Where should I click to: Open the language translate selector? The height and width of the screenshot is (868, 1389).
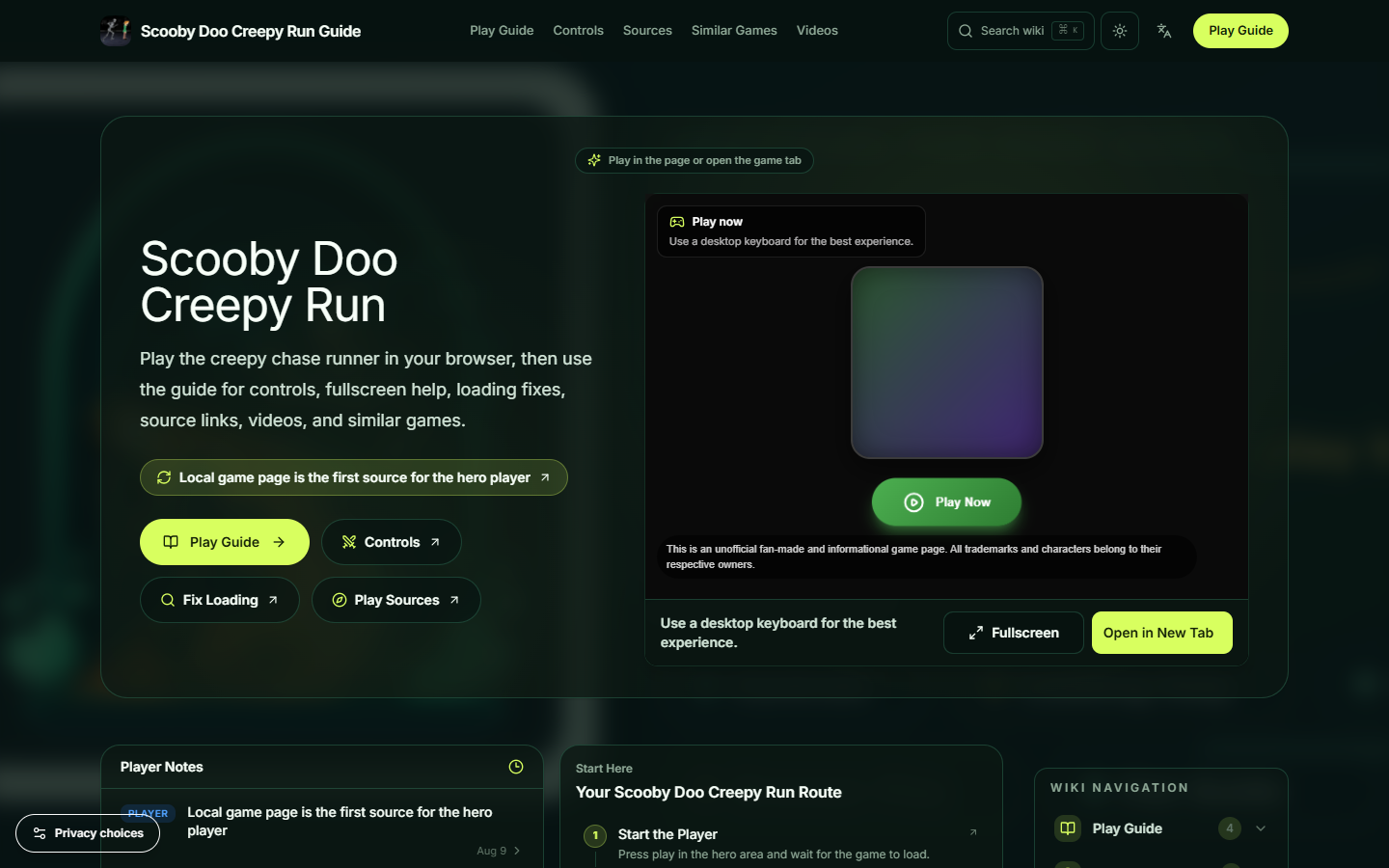tap(1164, 31)
